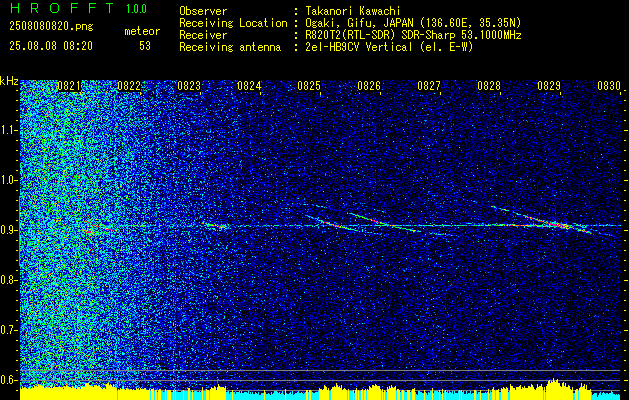
Task: Click the 0829 time marker
Action: (x=549, y=86)
